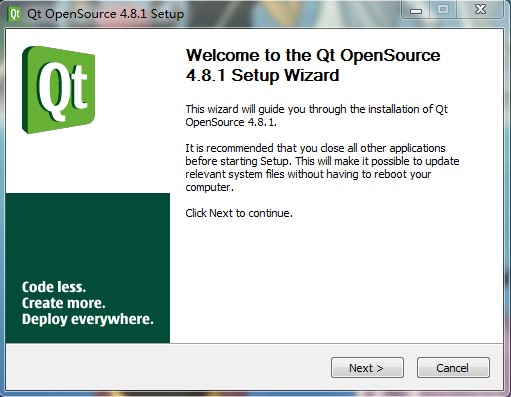Select 'Code less.' slogan text
The width and height of the screenshot is (511, 397).
pos(54,287)
